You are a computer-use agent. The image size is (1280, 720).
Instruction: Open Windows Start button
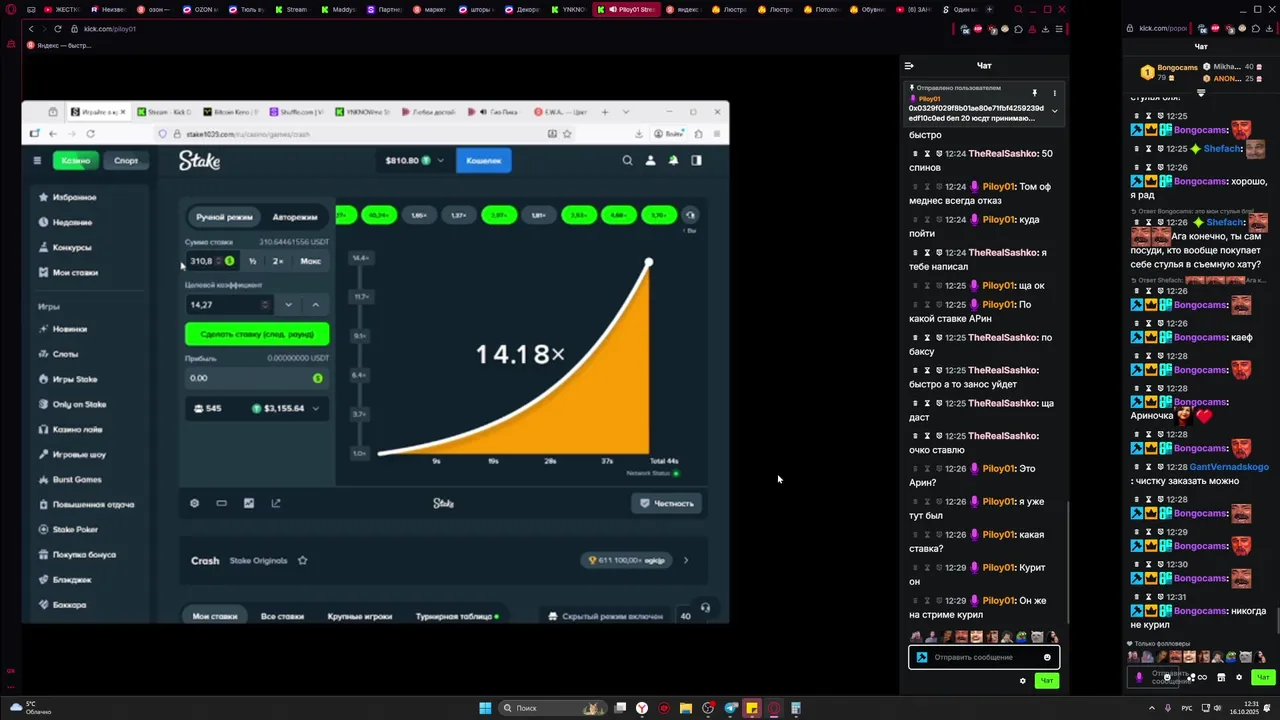point(485,708)
